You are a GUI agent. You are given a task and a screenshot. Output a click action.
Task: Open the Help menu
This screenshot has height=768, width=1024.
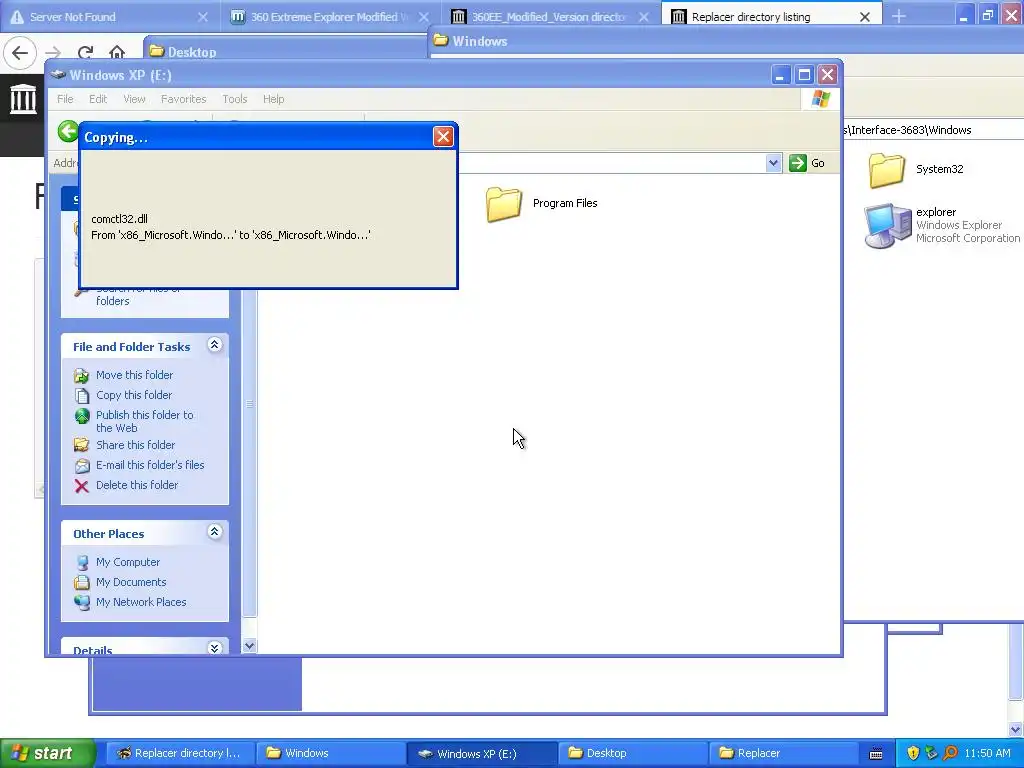(274, 99)
